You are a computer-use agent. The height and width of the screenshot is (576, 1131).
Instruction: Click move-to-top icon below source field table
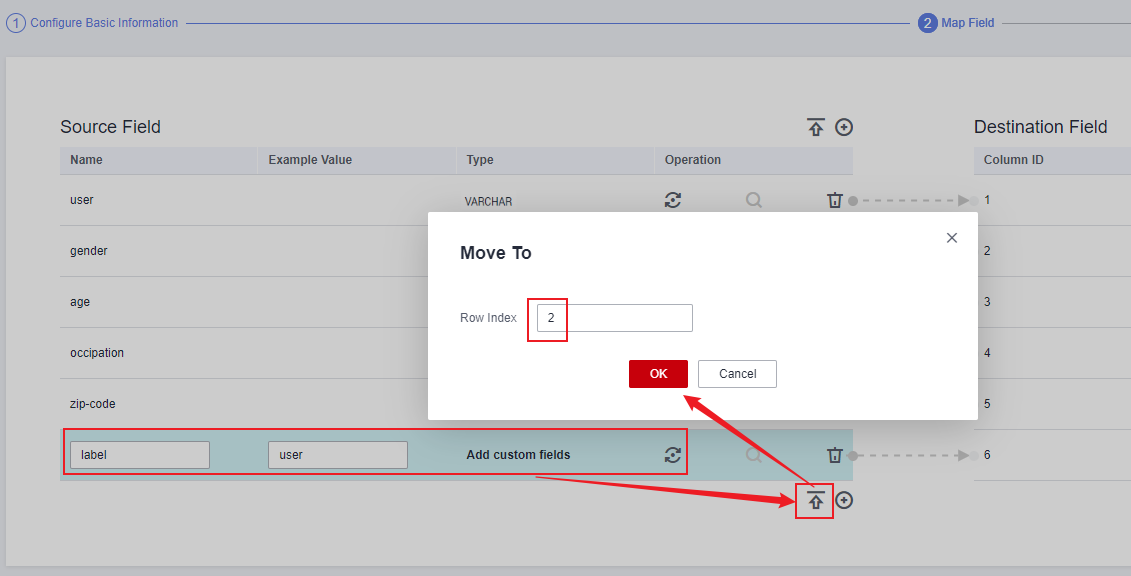[x=816, y=500]
